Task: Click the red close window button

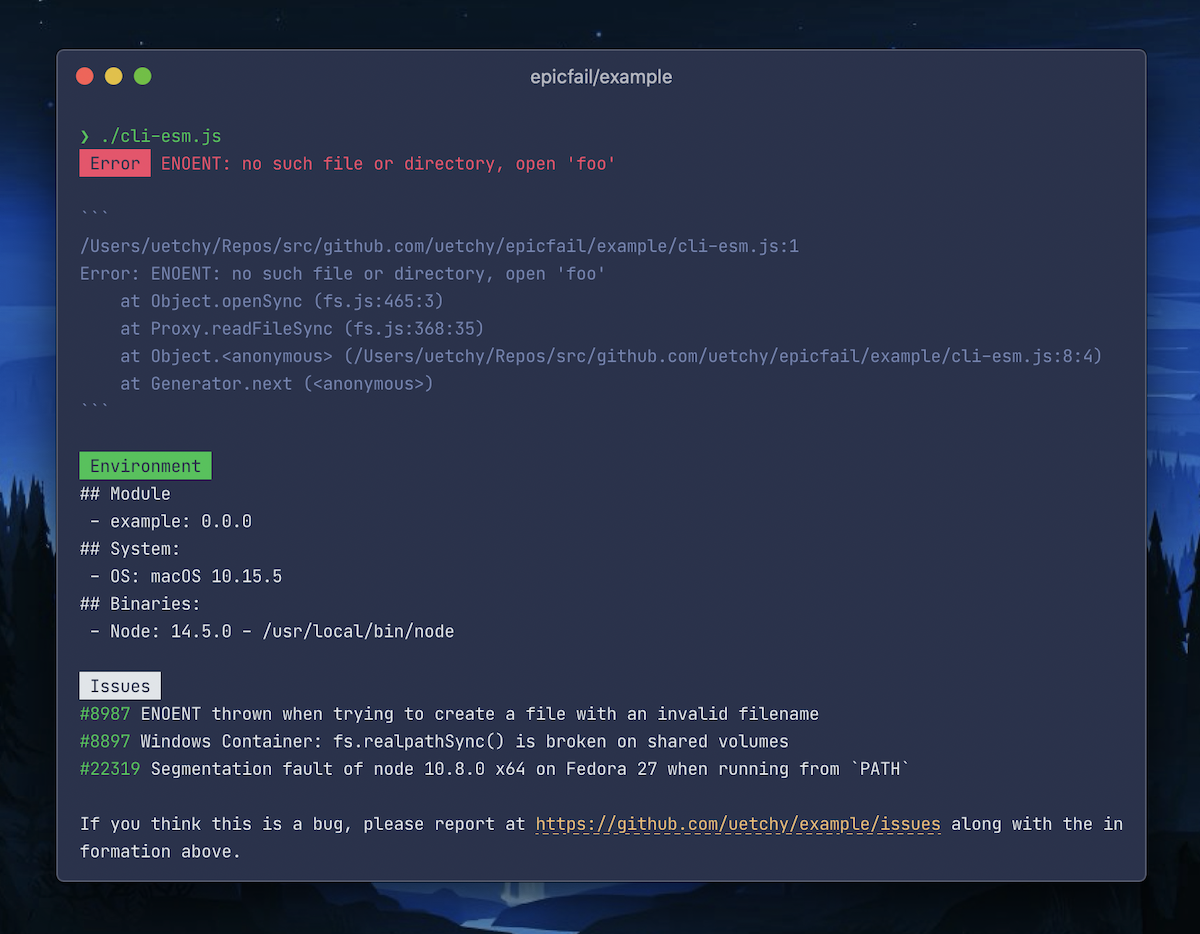Action: 85,76
